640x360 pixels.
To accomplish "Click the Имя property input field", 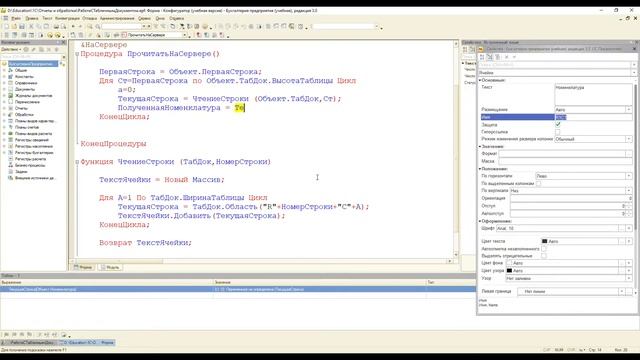I will [x=593, y=117].
